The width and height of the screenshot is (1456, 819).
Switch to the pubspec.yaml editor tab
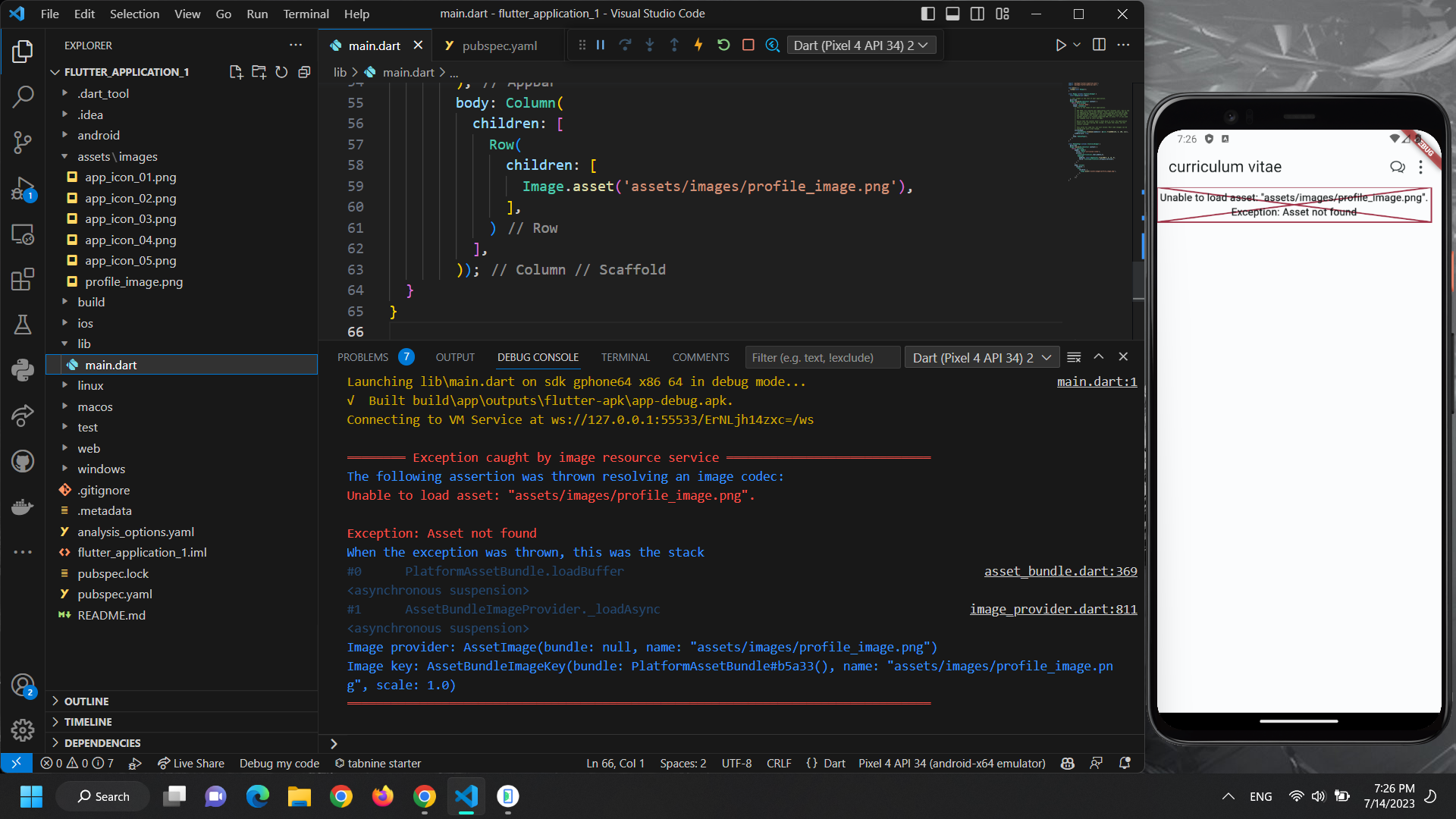[x=499, y=45]
